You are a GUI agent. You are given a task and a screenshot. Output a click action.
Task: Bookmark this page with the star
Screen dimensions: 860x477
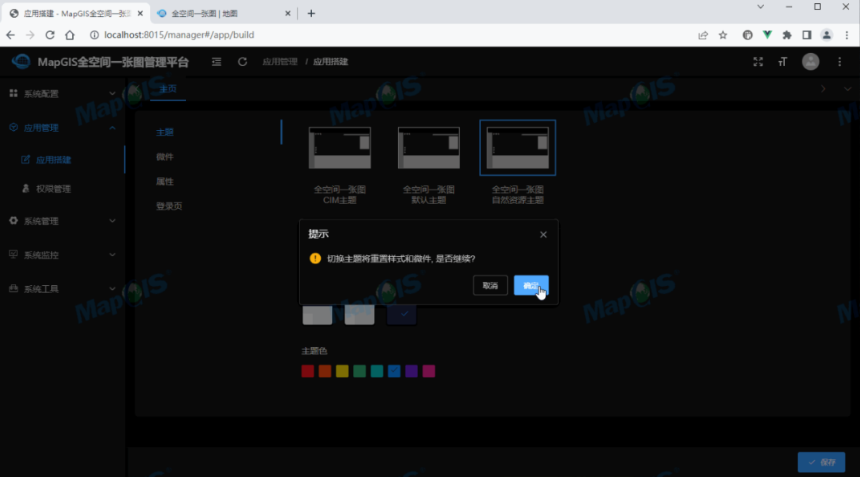tap(723, 35)
